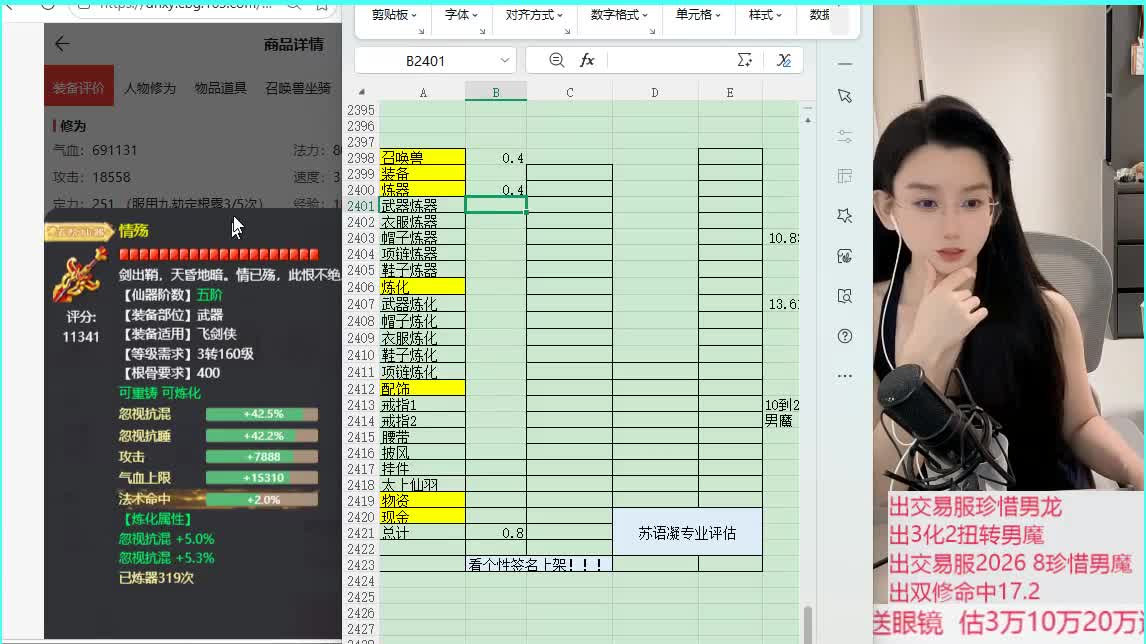This screenshot has width=1146, height=644.
Task: Expand the 剪贴板 ribbon group
Action: [394, 15]
